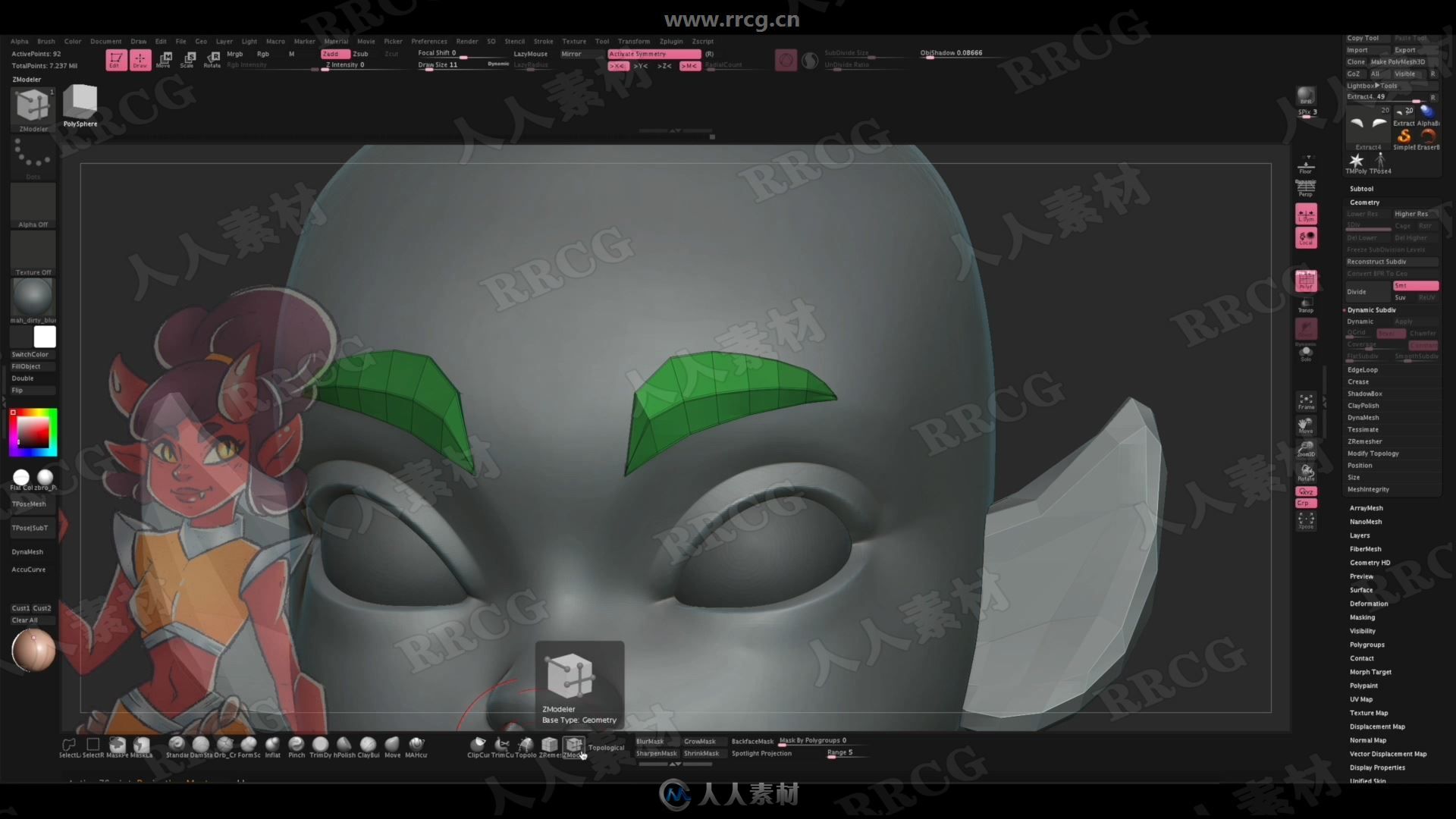Collapse the Dynamic Subdiv subsection
1456x819 pixels.
[1371, 310]
